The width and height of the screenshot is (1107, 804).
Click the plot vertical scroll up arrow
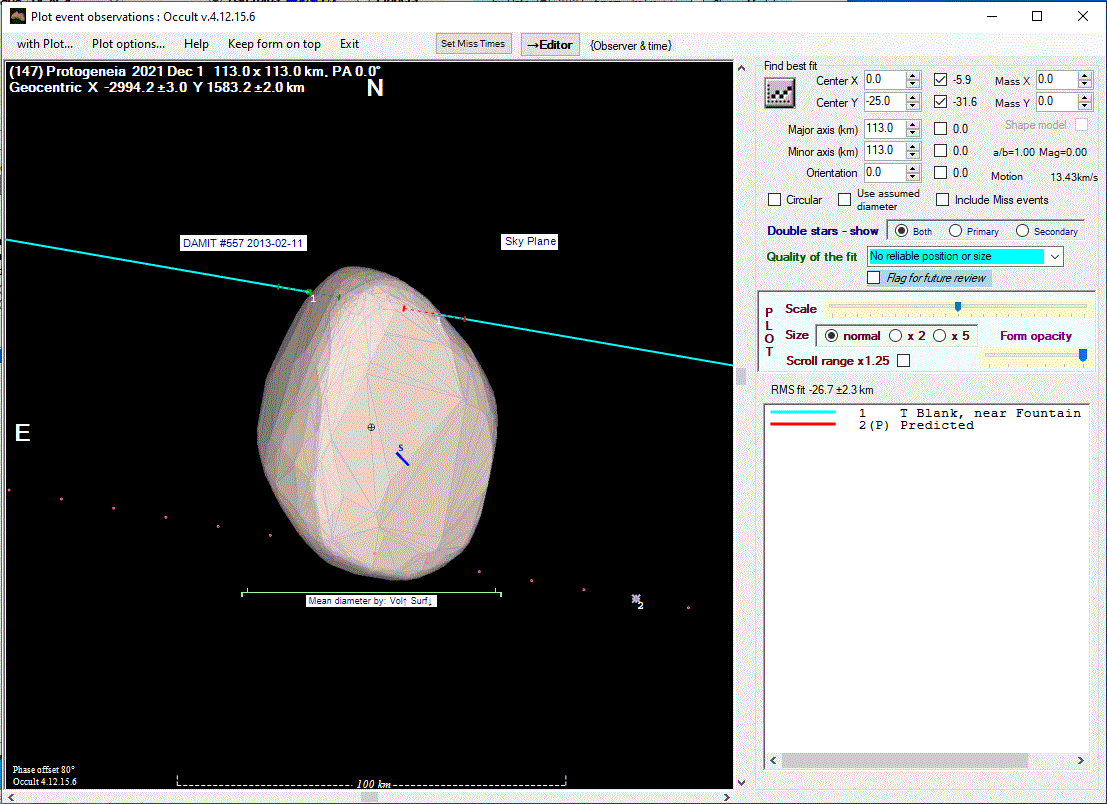pyautogui.click(x=741, y=68)
